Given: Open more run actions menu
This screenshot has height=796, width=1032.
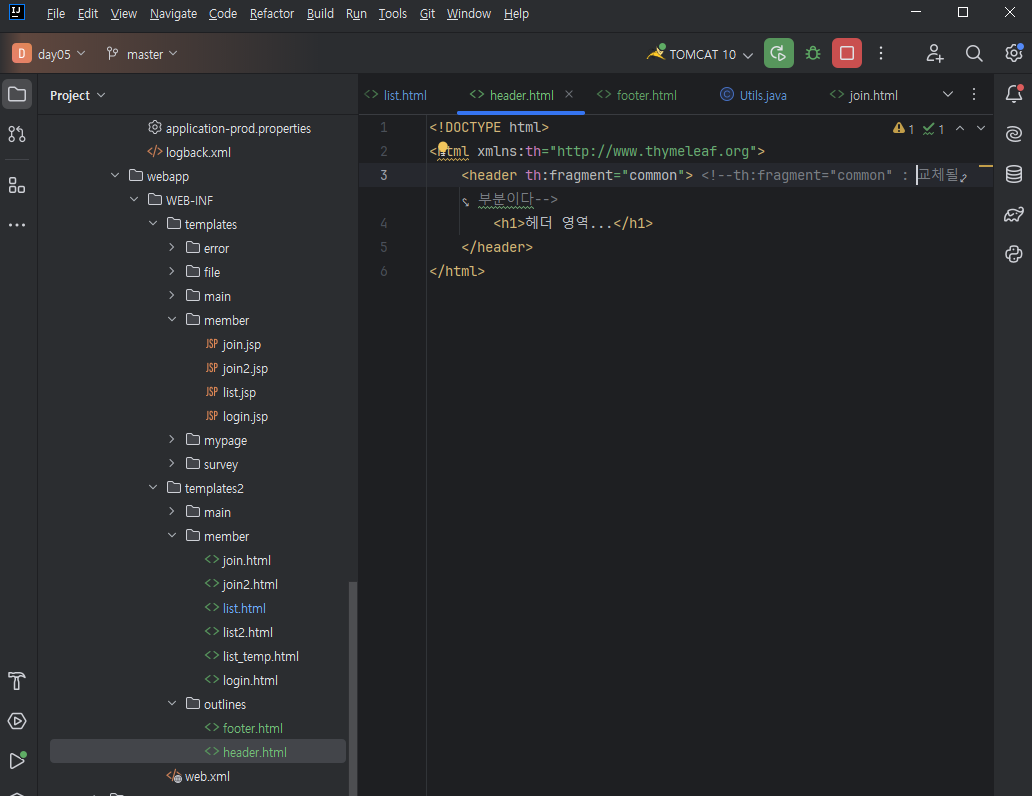Looking at the screenshot, I should 881,53.
